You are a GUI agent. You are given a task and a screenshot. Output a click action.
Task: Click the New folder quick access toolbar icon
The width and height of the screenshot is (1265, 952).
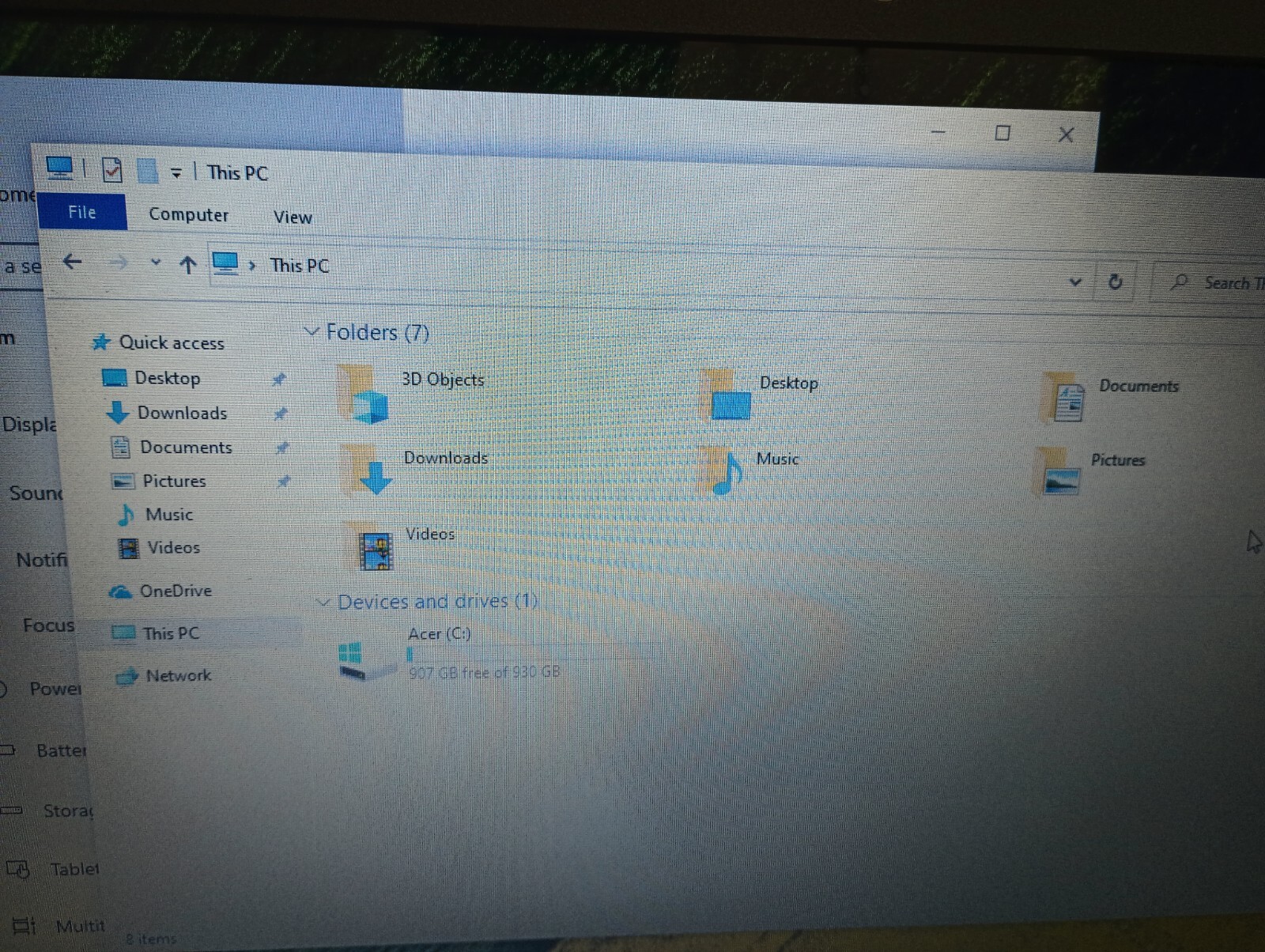pyautogui.click(x=147, y=171)
